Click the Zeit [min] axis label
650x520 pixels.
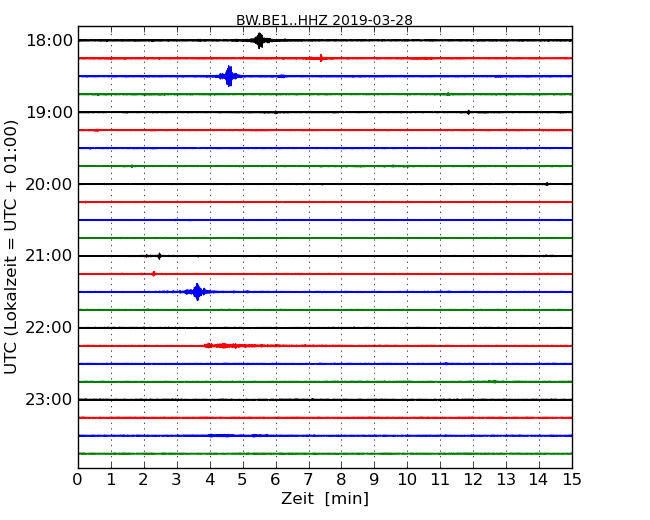[x=325, y=498]
